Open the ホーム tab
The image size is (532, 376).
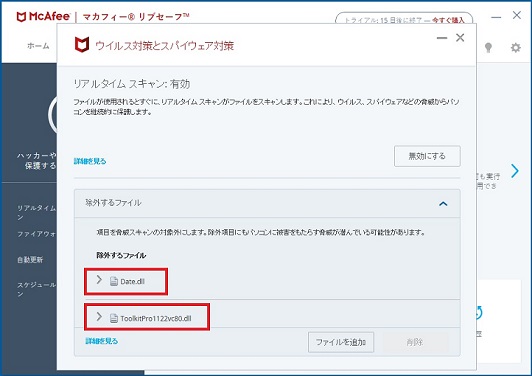(38, 46)
